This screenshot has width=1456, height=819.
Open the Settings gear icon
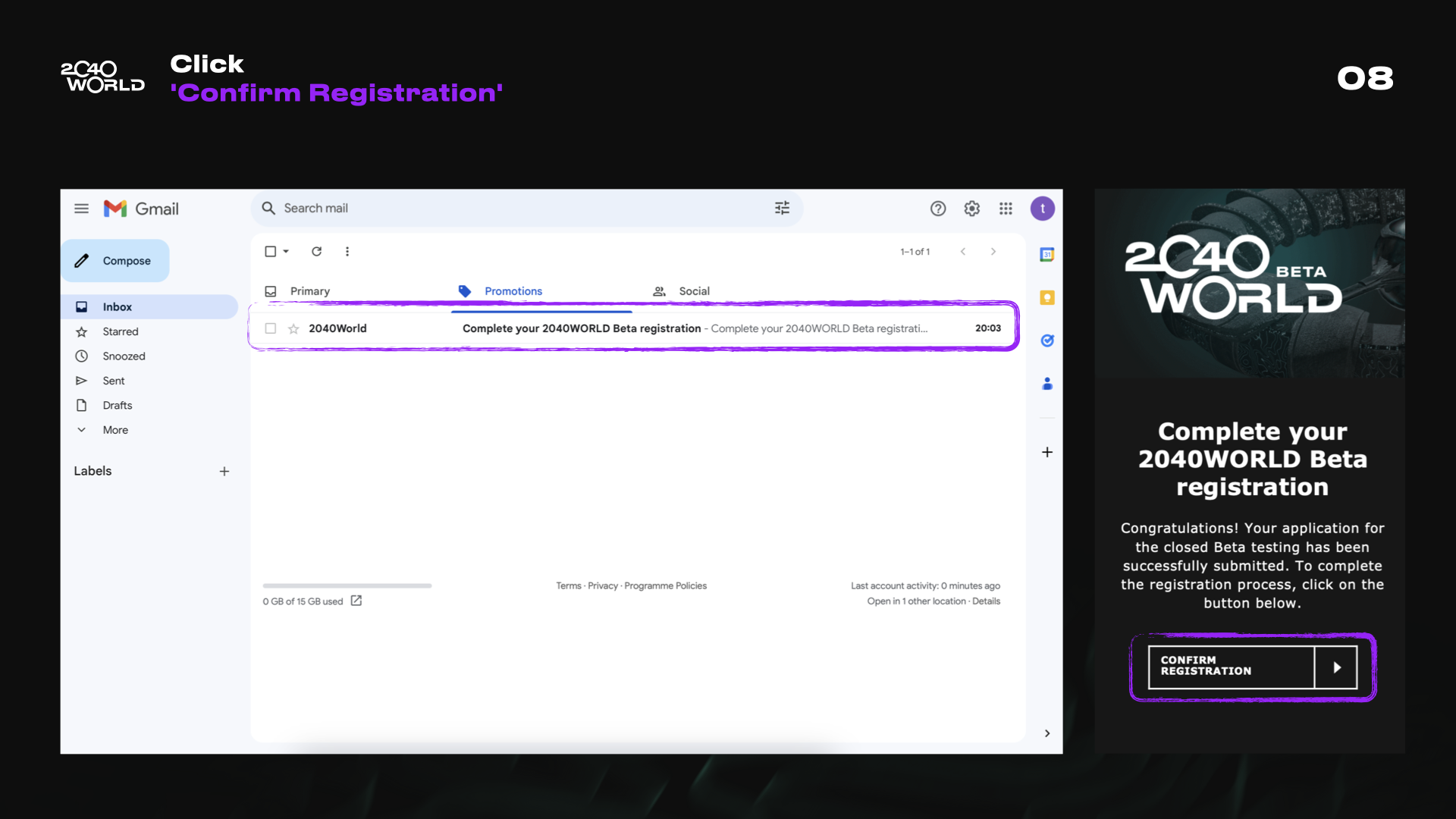(x=971, y=209)
